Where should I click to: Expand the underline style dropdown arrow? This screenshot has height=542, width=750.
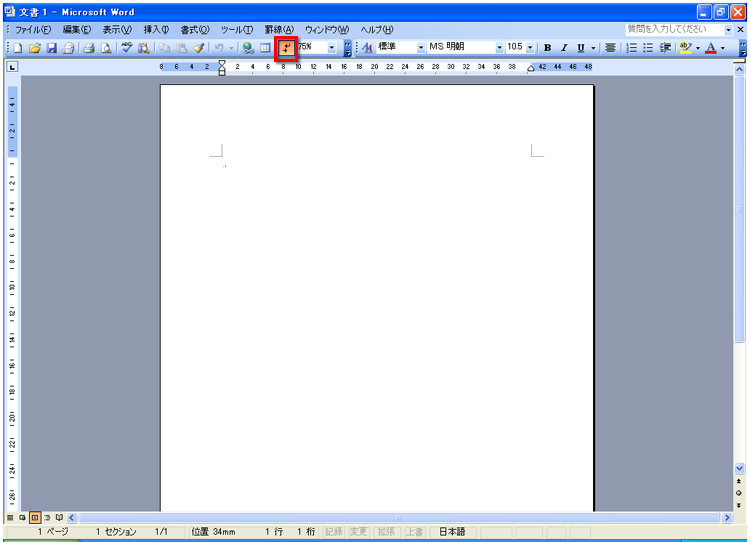[593, 47]
